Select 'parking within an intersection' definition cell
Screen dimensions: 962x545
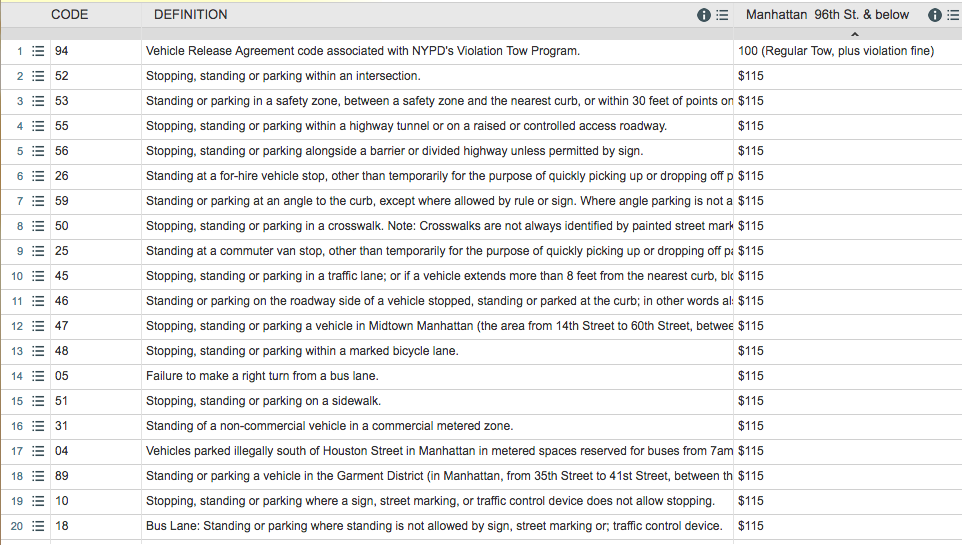coord(437,76)
